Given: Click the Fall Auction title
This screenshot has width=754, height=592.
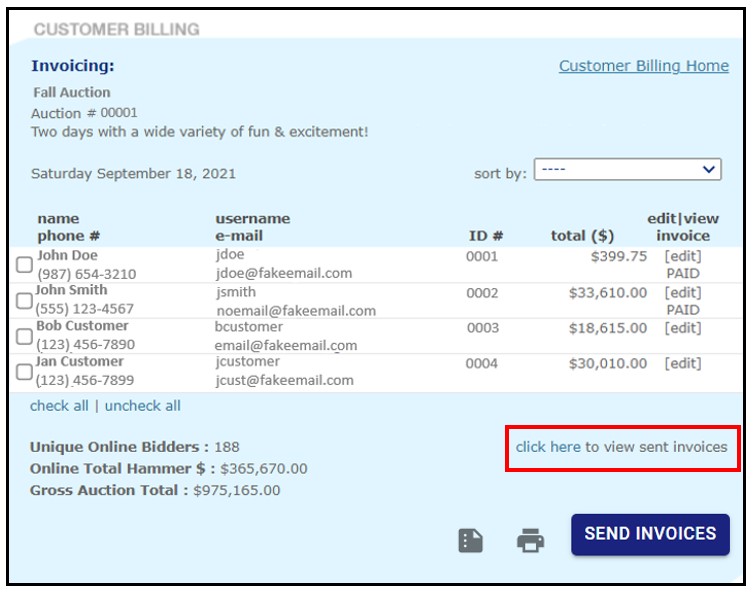Looking at the screenshot, I should (x=72, y=92).
